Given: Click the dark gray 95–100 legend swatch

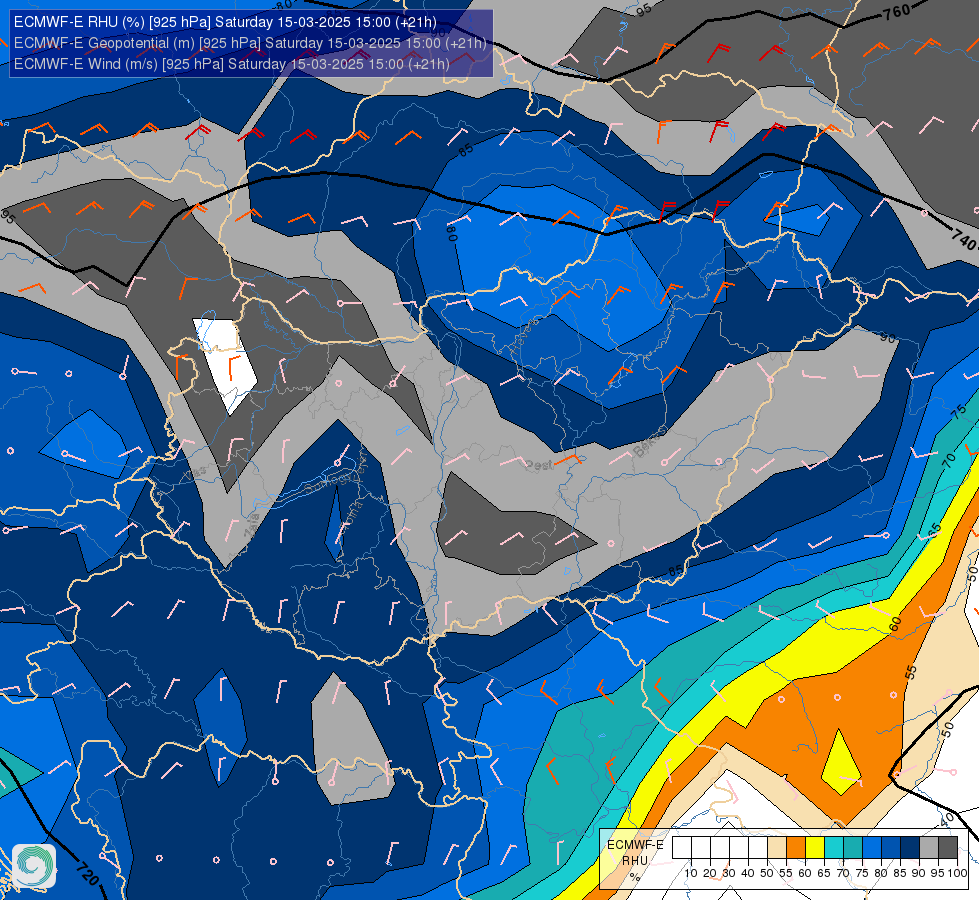Looking at the screenshot, I should [x=948, y=848].
